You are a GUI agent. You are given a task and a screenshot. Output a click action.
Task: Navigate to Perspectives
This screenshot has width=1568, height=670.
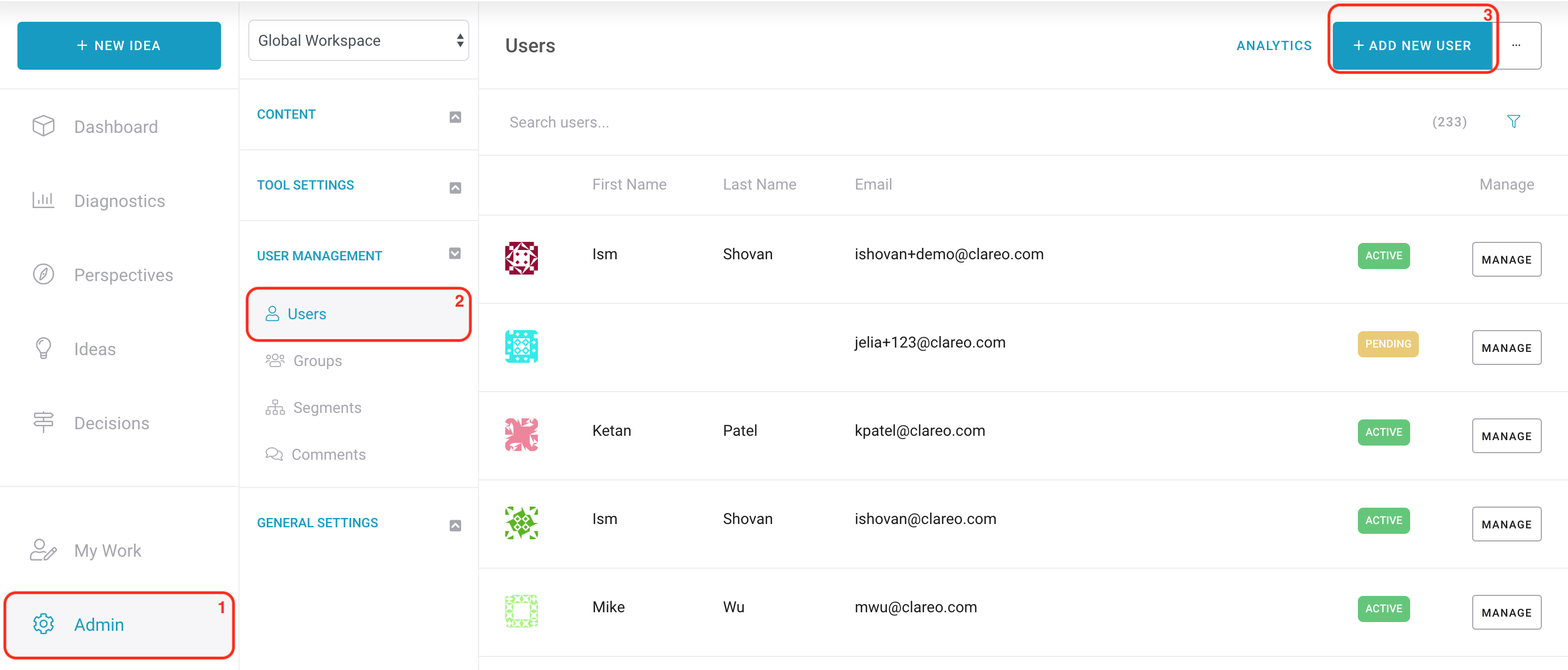[x=124, y=275]
